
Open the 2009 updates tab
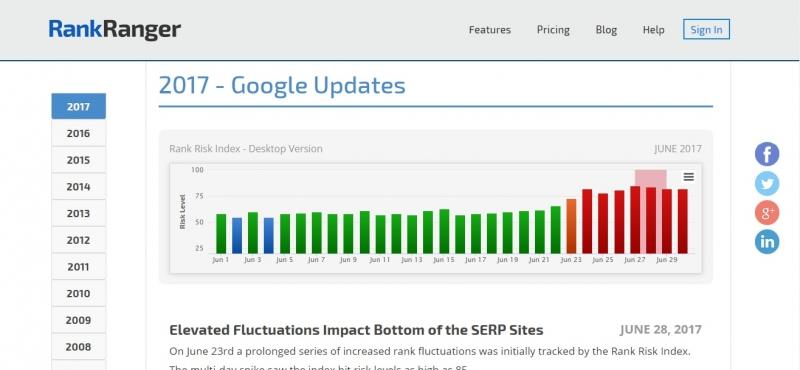coord(79,320)
